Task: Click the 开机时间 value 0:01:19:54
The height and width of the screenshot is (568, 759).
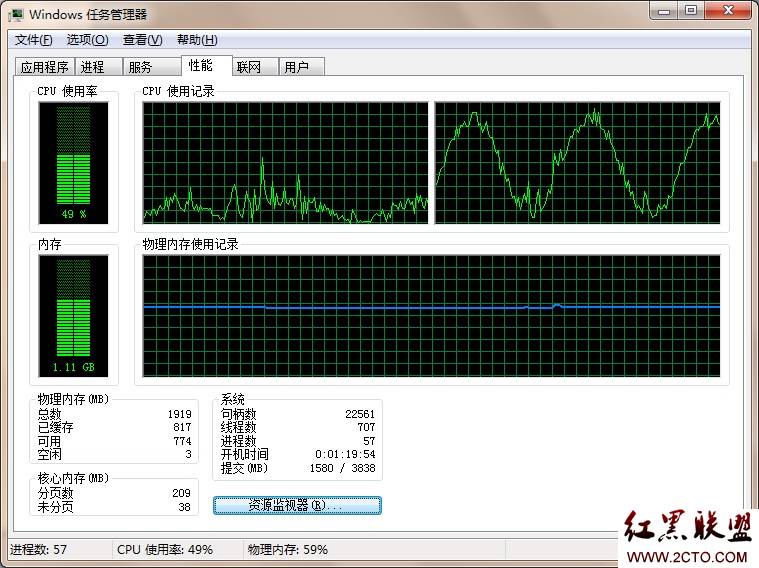Action: (345, 454)
